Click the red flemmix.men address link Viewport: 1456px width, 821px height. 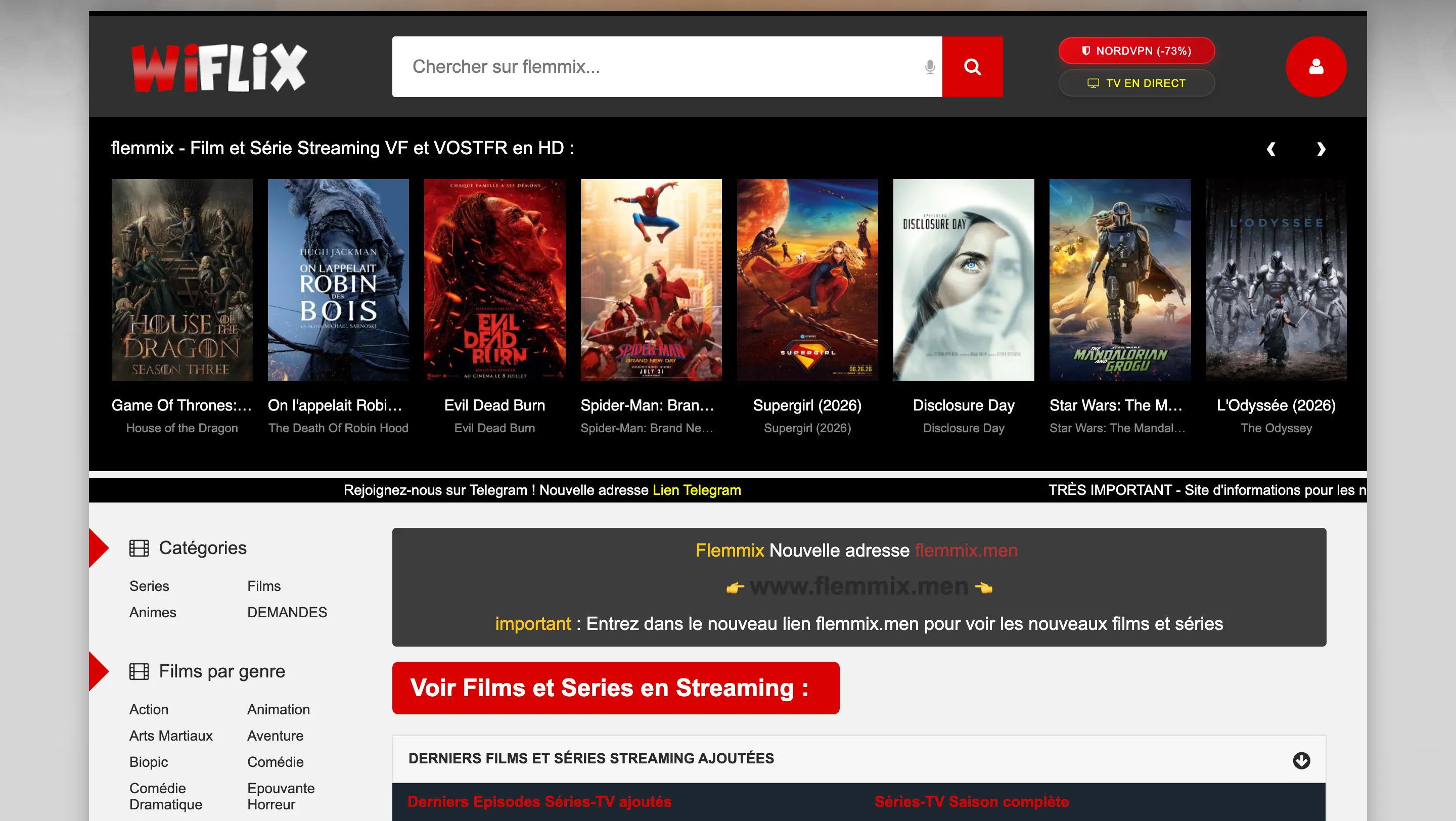(x=966, y=551)
